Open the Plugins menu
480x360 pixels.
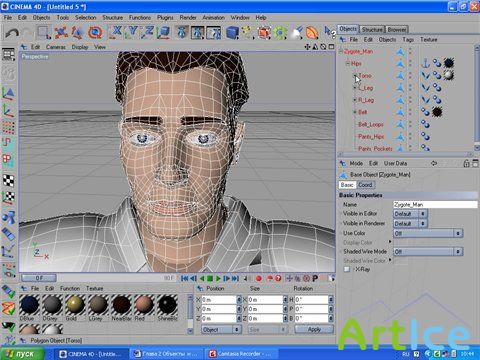click(x=165, y=17)
